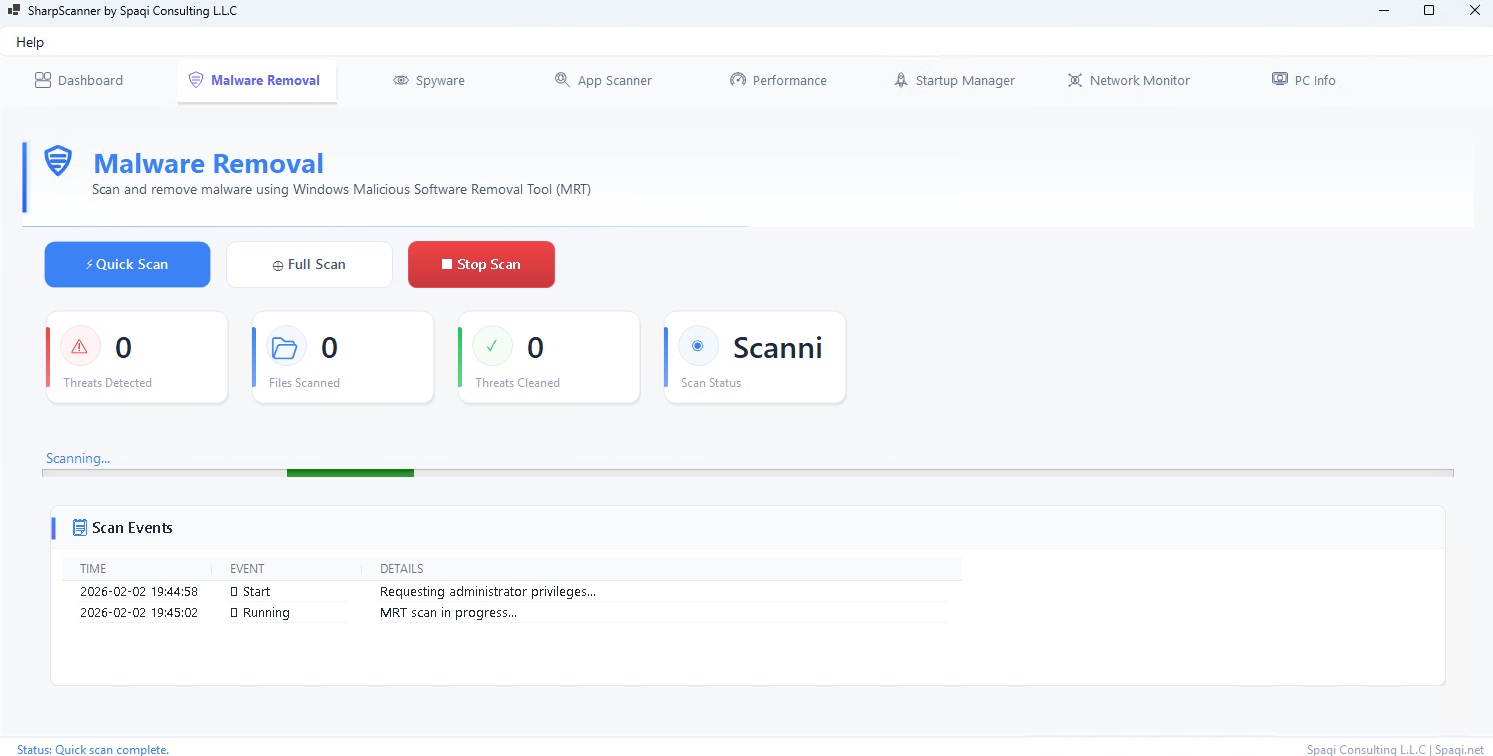Screen dimensions: 1493x756
Task: Open the Help menu
Action: [30, 42]
